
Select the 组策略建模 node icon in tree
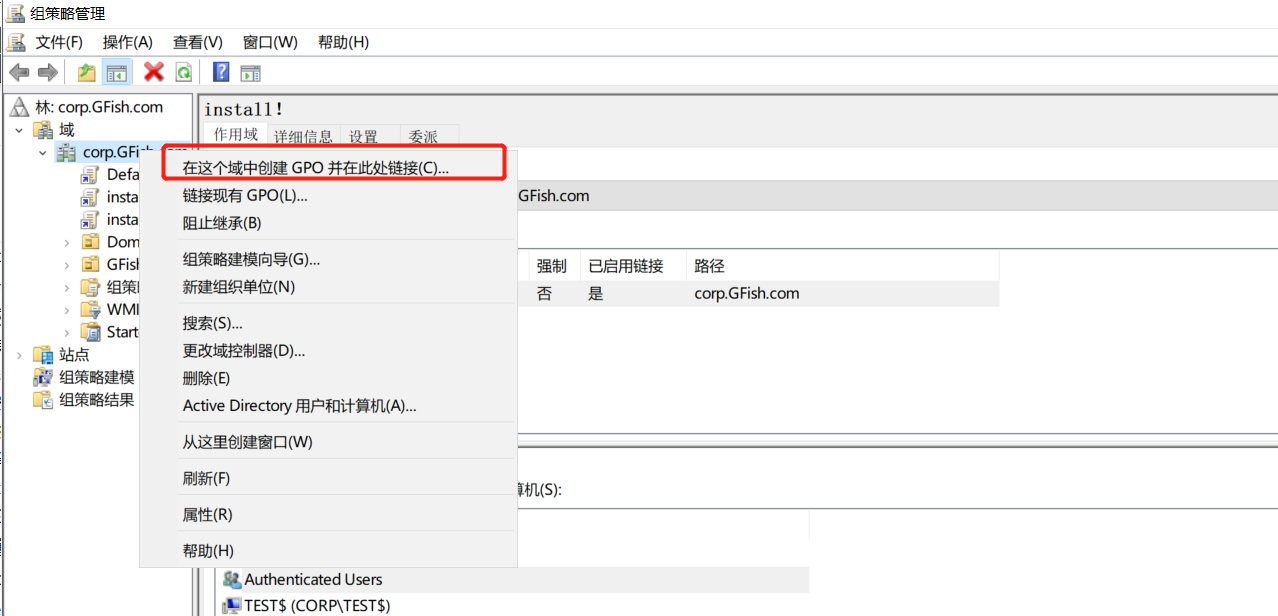tap(43, 377)
